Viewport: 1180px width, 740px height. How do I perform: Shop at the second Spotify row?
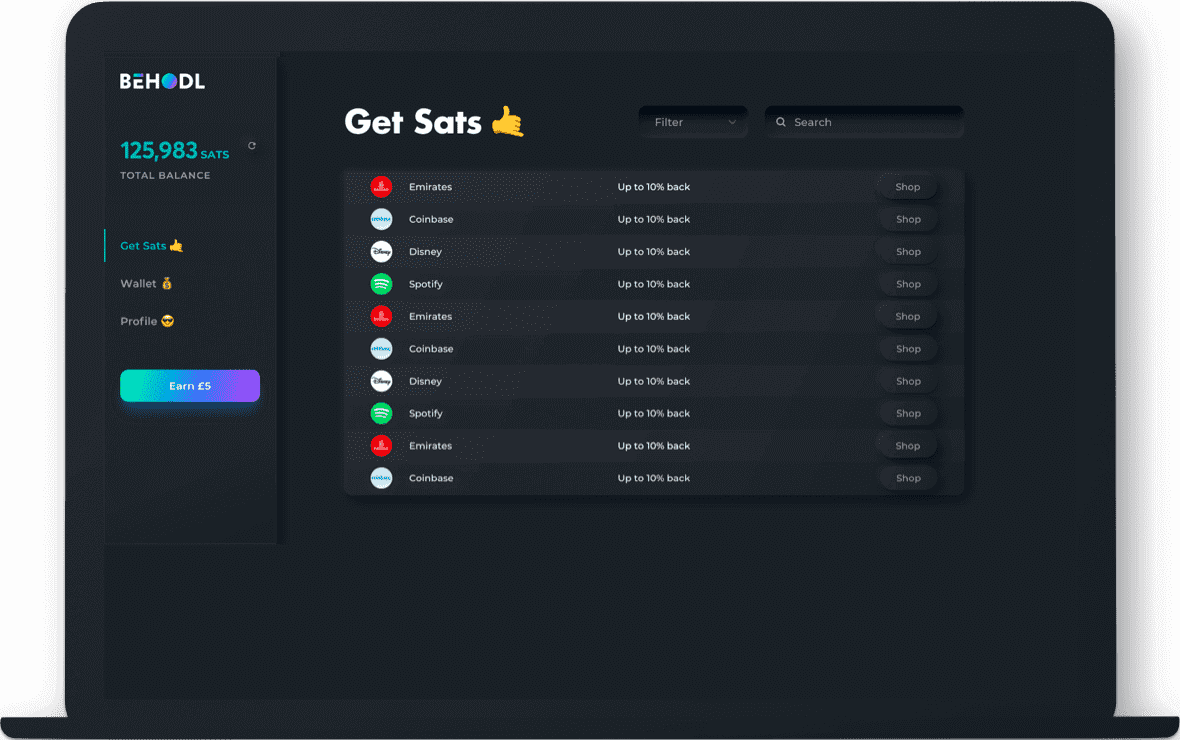coord(908,413)
